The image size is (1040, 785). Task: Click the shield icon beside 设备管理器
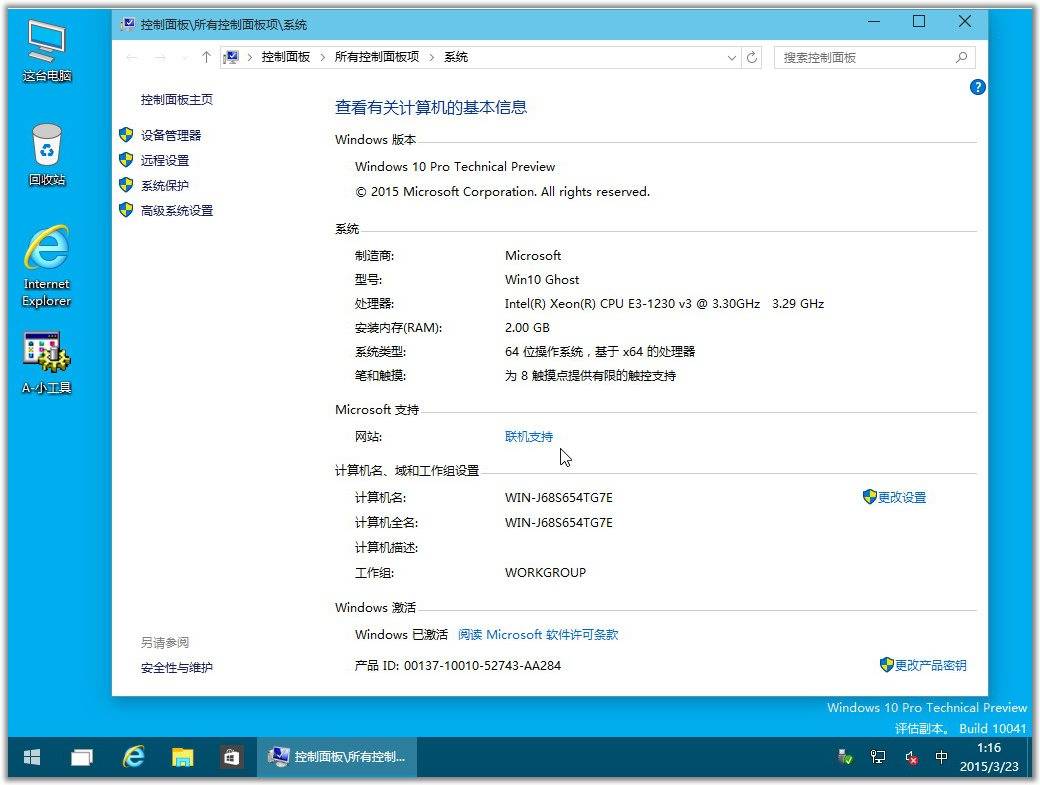(126, 135)
